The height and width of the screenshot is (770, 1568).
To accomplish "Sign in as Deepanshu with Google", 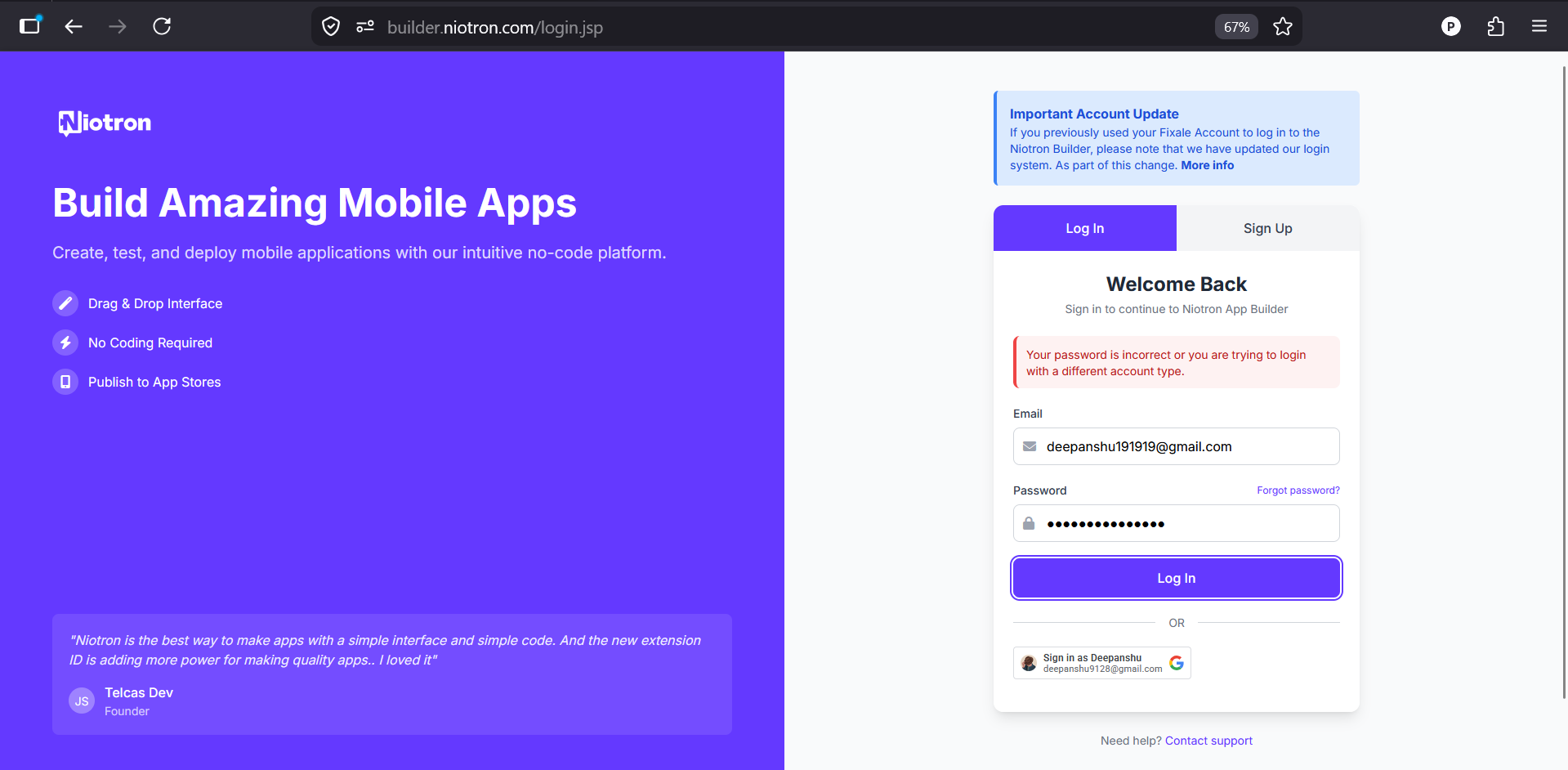I will (x=1101, y=663).
